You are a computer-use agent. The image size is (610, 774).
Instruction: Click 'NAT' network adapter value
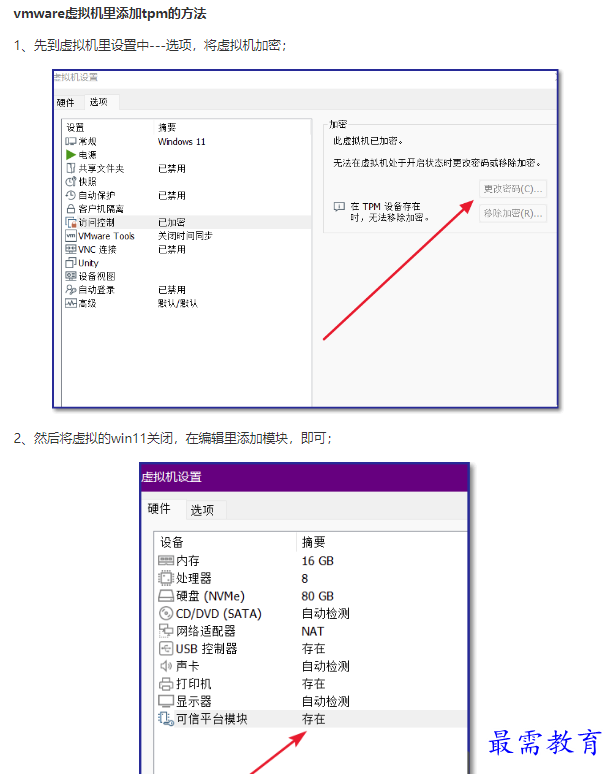(312, 631)
